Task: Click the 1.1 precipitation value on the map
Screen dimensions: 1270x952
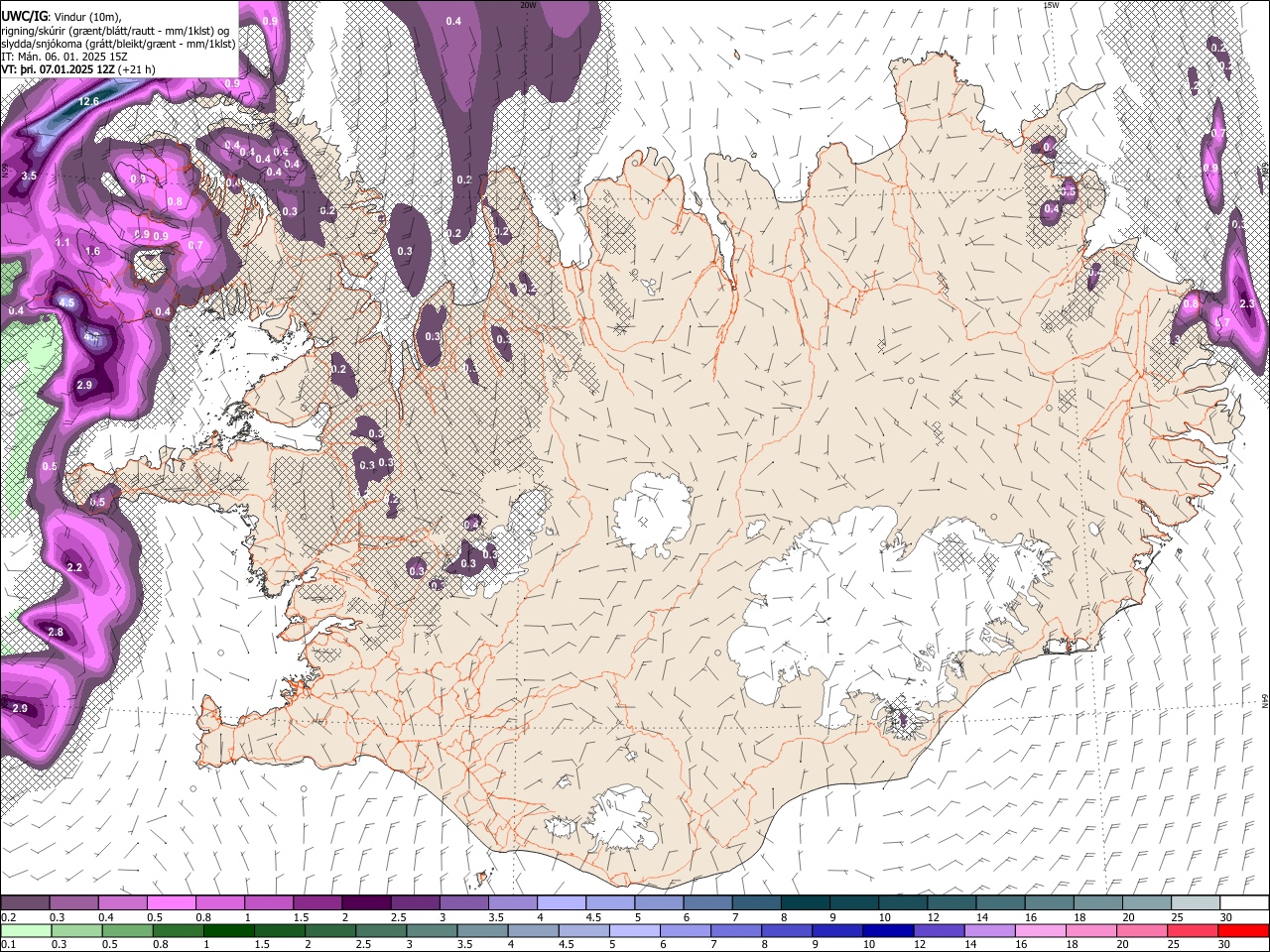Action: pyautogui.click(x=63, y=243)
